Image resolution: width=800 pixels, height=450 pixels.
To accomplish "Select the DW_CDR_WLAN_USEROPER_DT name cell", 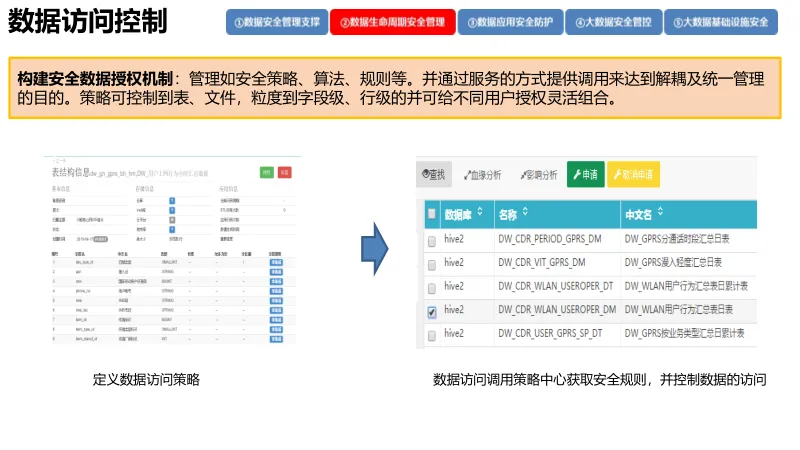I will pos(556,286).
